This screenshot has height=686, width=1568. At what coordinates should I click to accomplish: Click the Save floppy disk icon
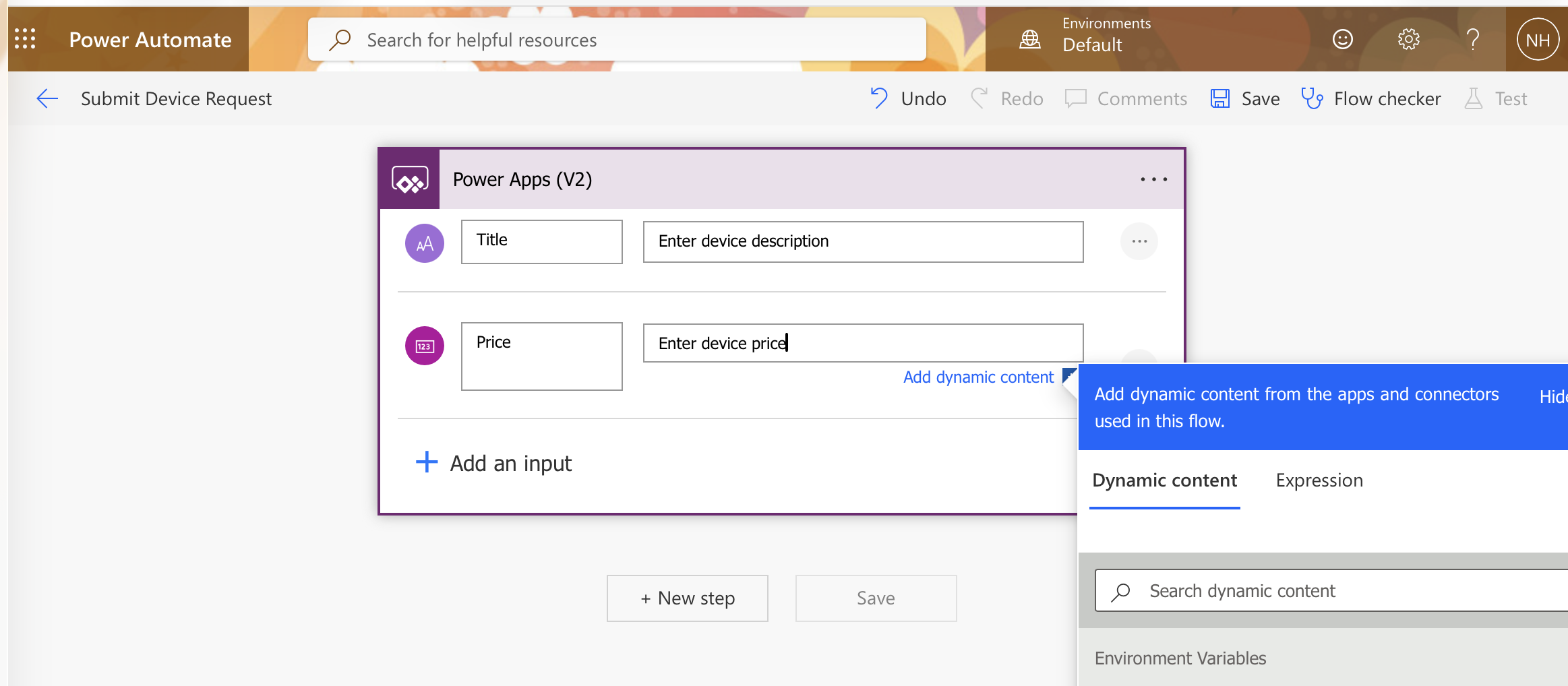point(1220,98)
